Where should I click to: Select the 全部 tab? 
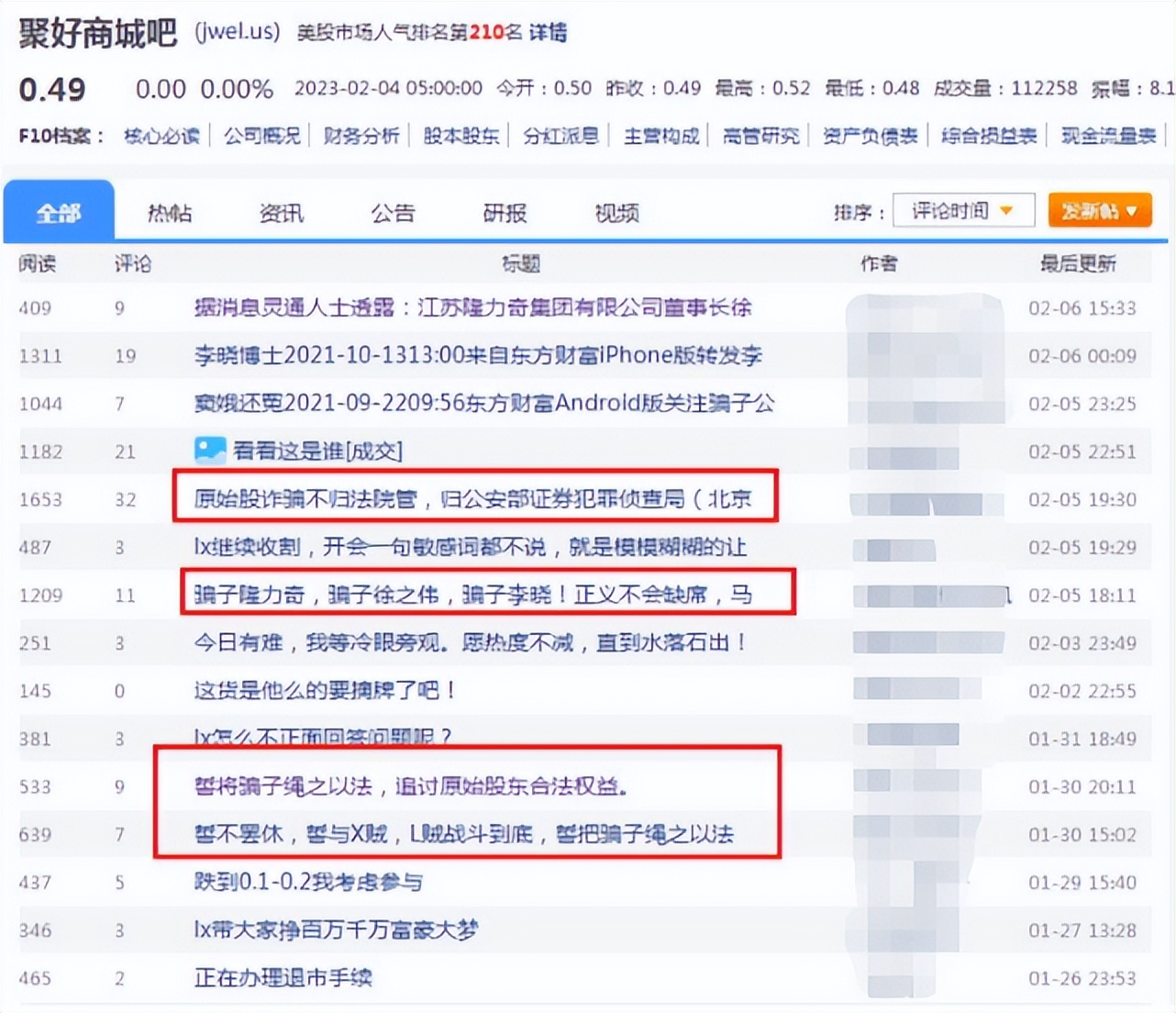point(59,212)
